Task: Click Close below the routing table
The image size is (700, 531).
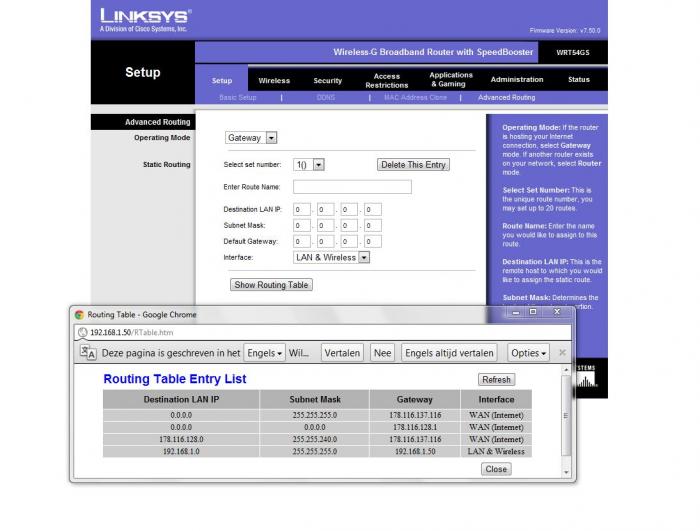Action: (496, 469)
